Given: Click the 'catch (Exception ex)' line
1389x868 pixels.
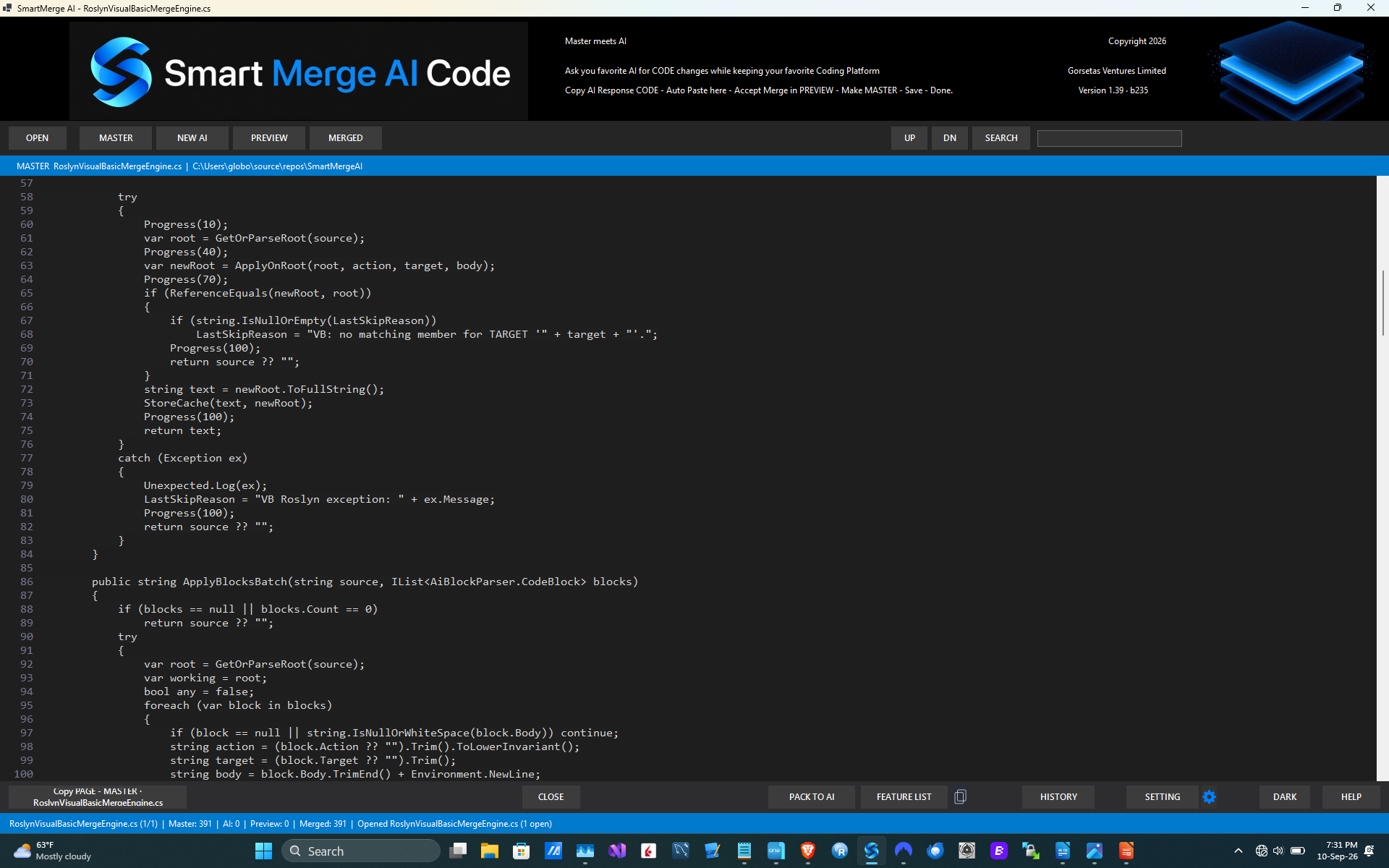Looking at the screenshot, I should coord(182,458).
